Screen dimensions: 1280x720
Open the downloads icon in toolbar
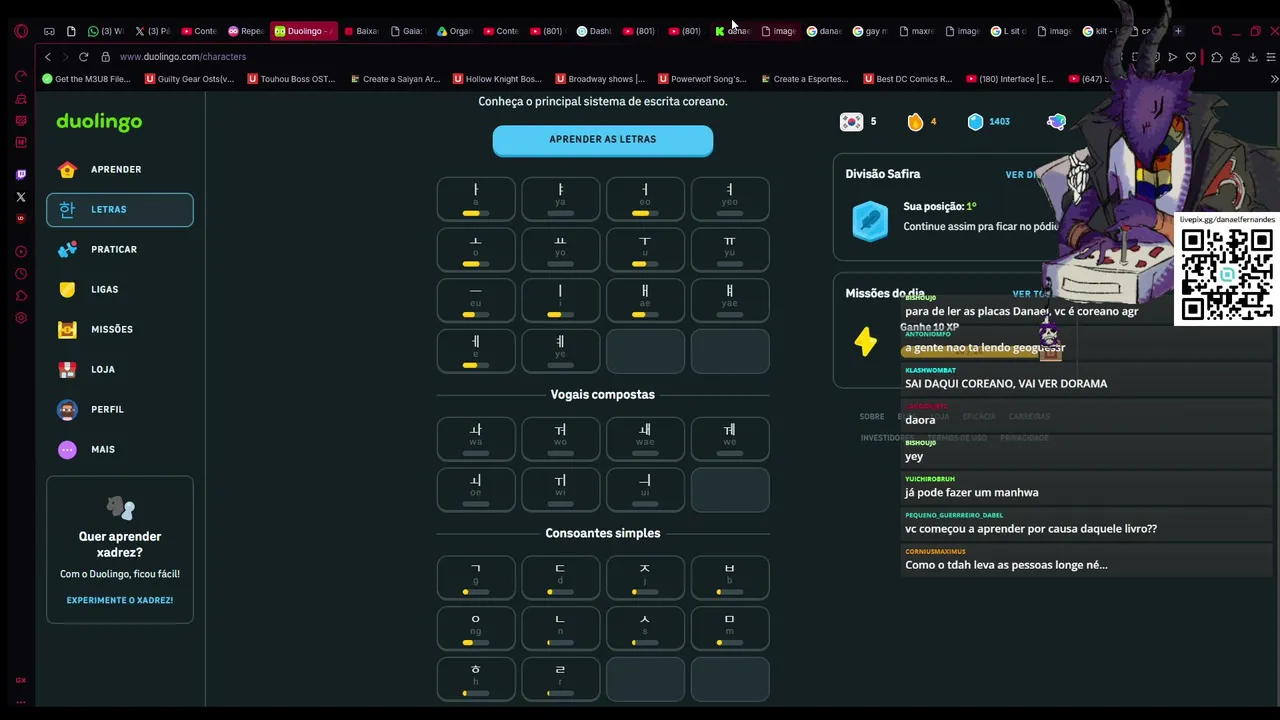pos(1252,57)
